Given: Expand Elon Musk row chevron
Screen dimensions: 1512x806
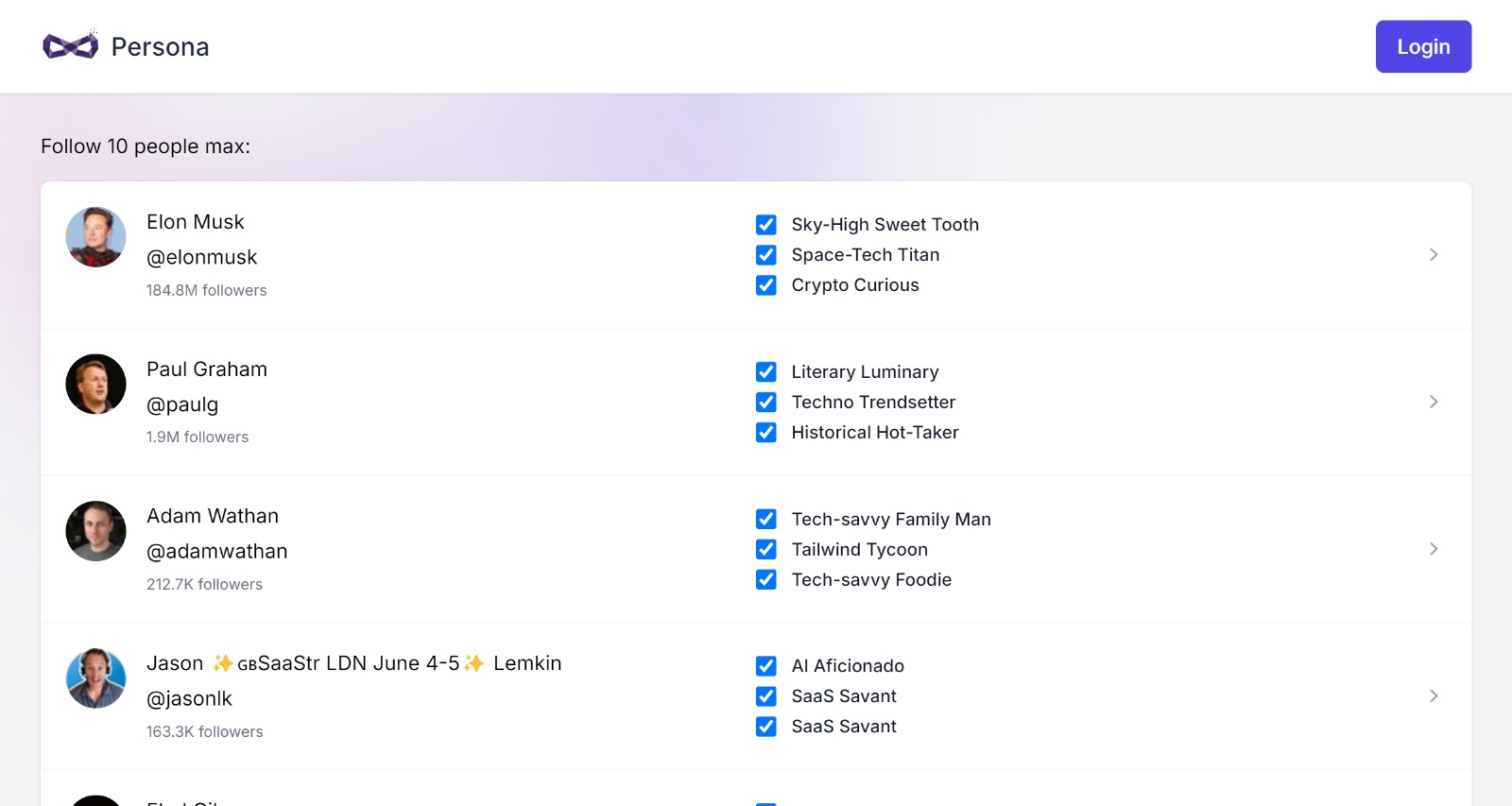Looking at the screenshot, I should [1433, 255].
